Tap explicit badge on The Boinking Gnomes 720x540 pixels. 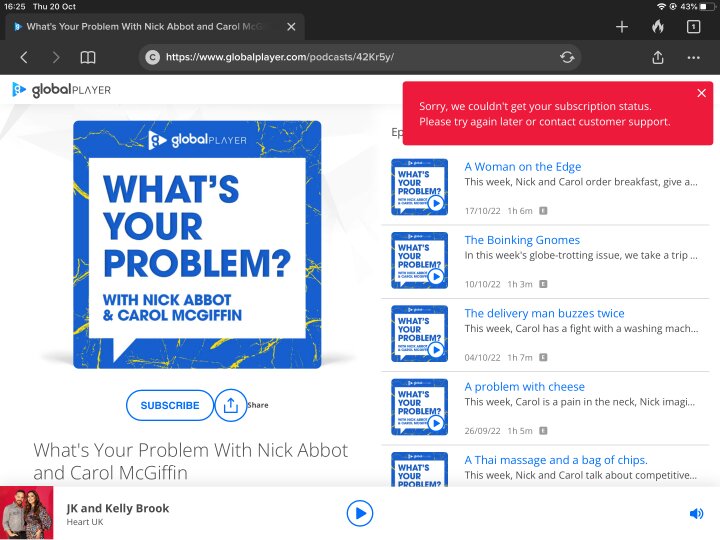[543, 284]
